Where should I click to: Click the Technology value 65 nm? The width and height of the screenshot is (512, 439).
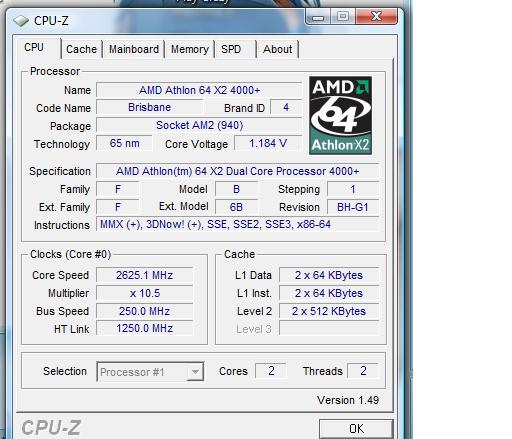click(x=124, y=143)
